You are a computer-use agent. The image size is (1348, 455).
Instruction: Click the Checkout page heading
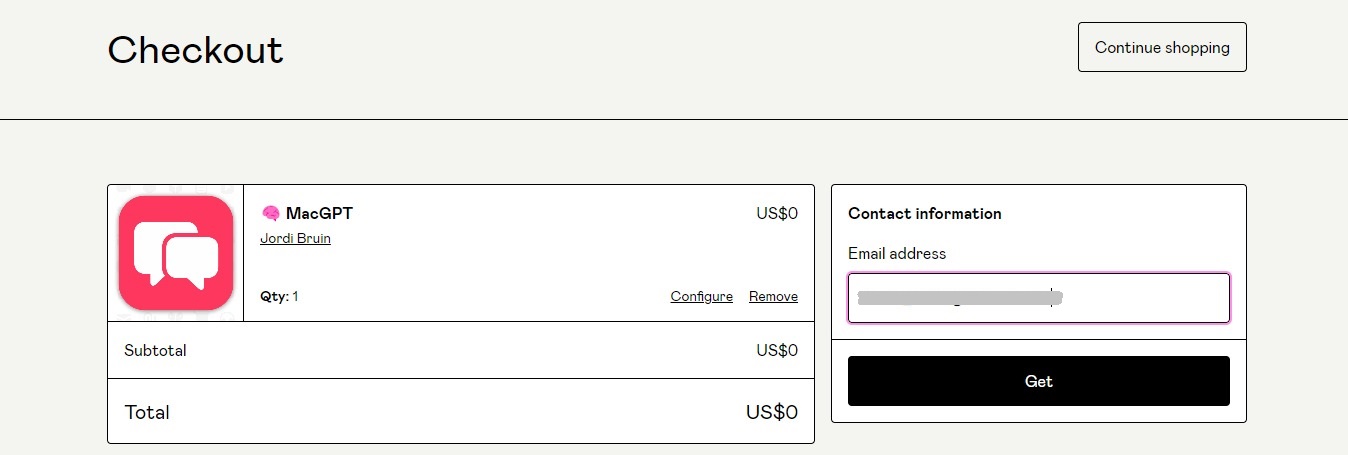click(195, 50)
